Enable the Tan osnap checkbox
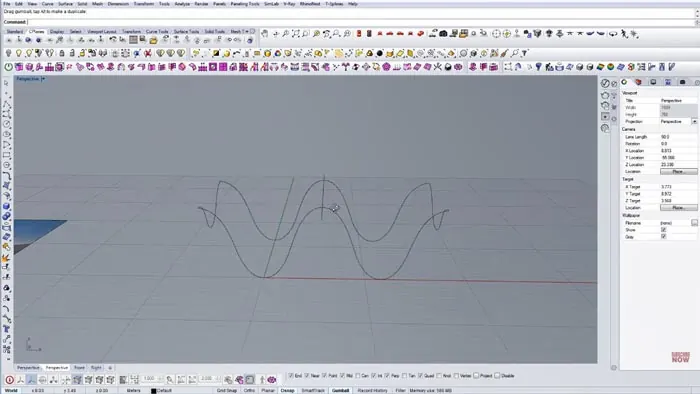700x394 pixels. (x=404, y=376)
